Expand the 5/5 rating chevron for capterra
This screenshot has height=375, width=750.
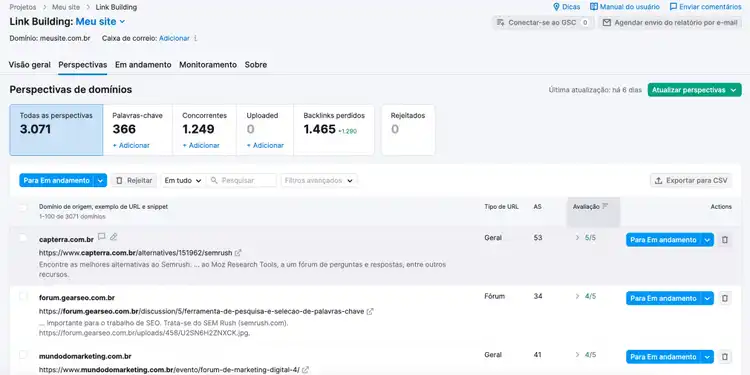coord(577,238)
